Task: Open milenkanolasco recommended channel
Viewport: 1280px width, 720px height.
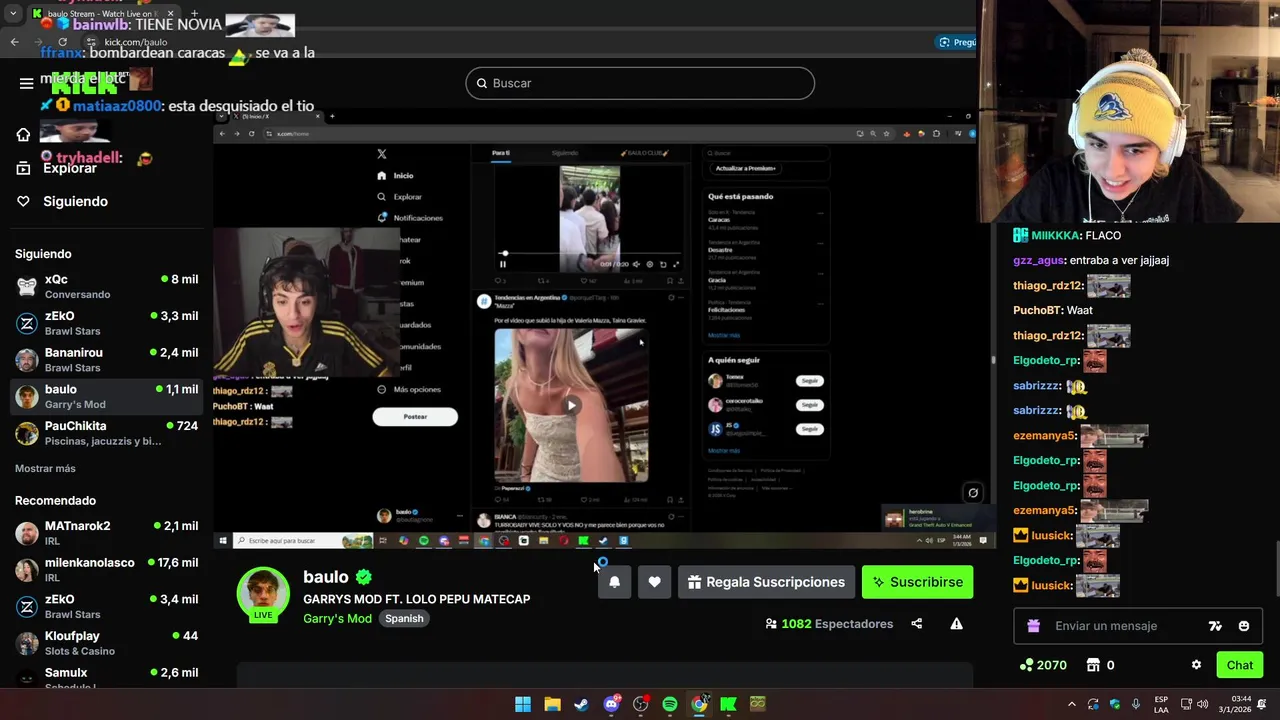Action: click(106, 570)
